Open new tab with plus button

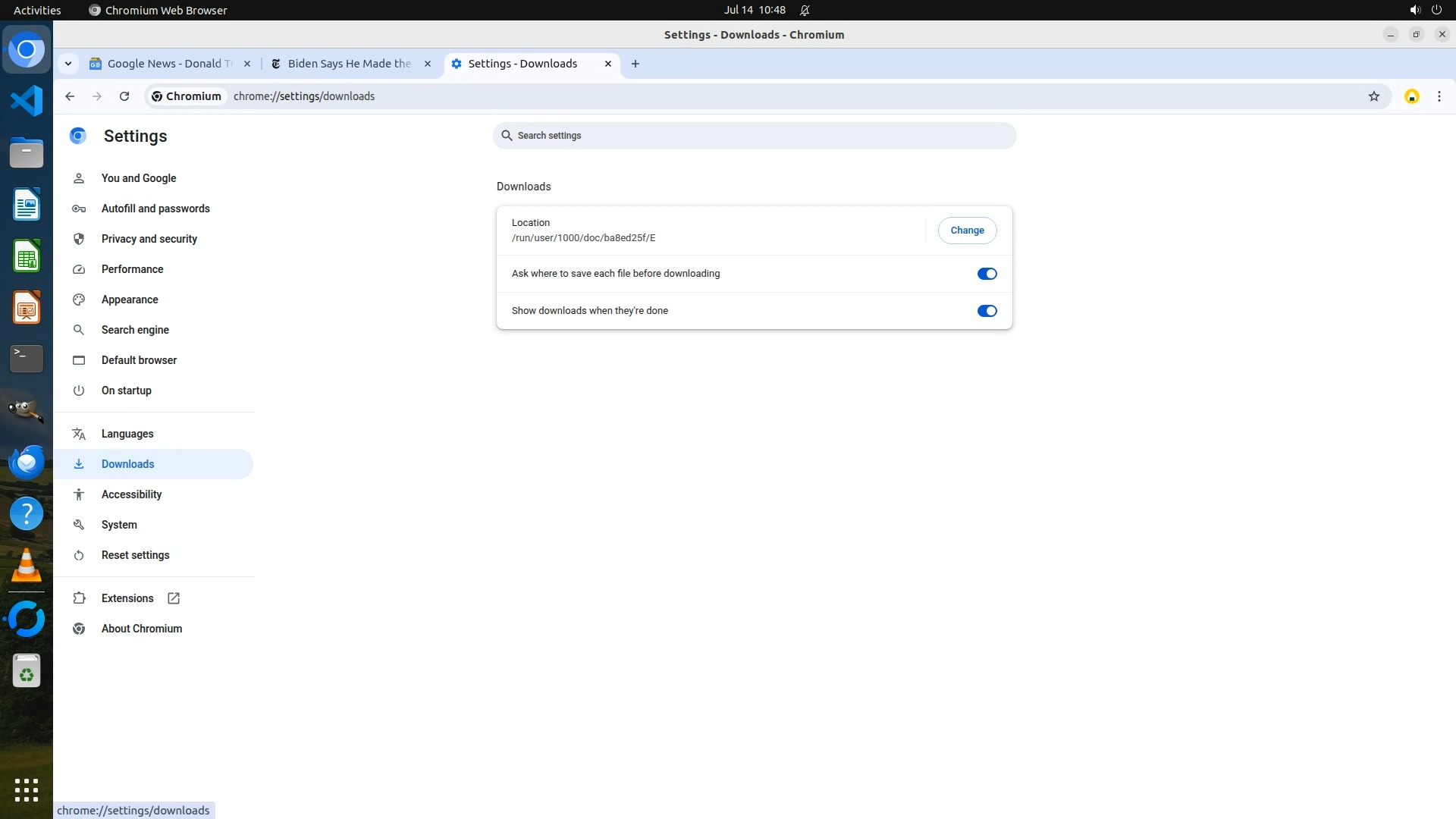pos(635,64)
